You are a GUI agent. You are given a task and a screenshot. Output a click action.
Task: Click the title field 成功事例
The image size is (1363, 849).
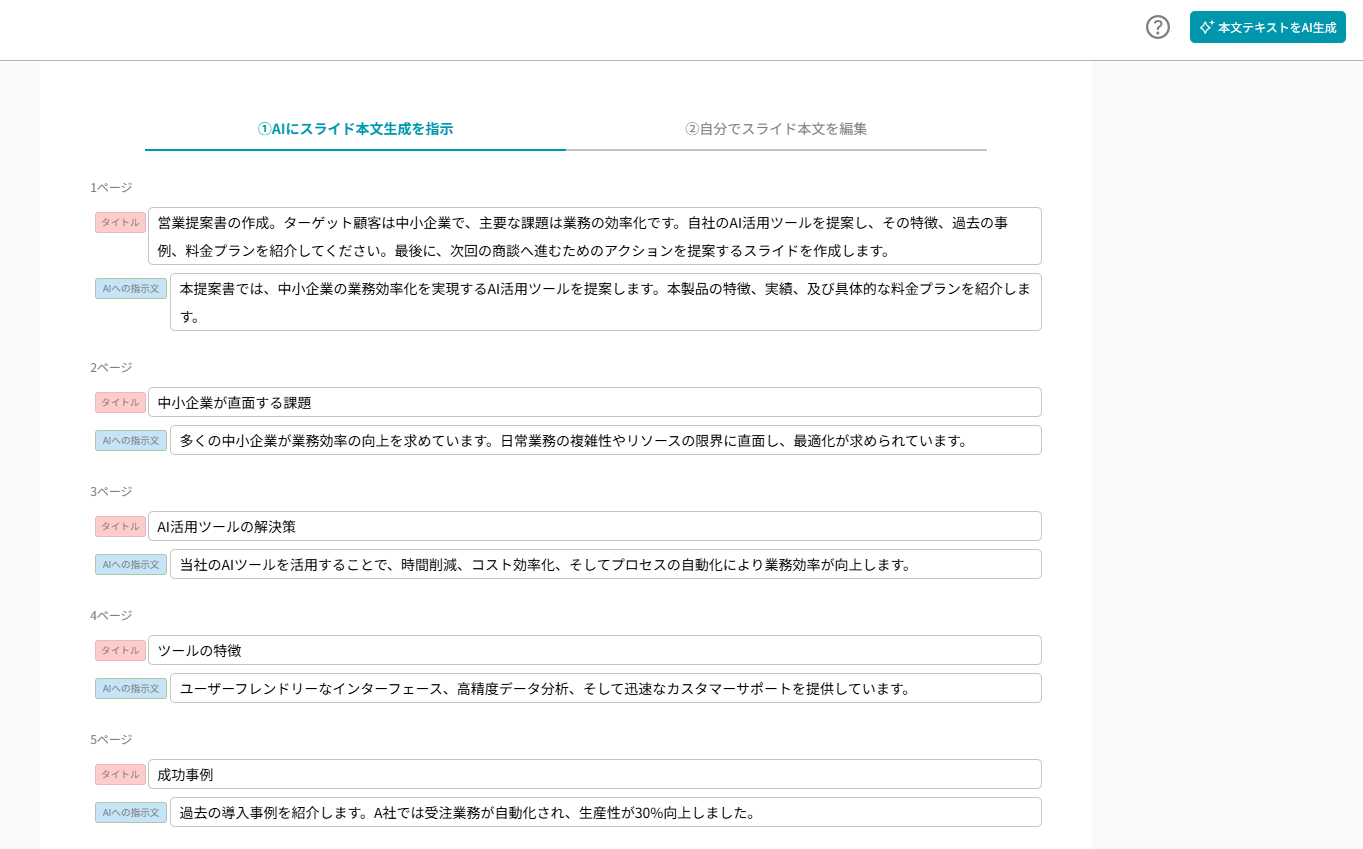(595, 774)
